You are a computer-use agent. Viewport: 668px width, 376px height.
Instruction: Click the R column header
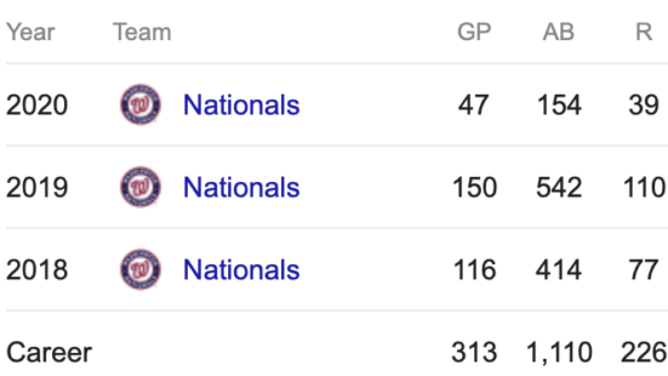[644, 32]
